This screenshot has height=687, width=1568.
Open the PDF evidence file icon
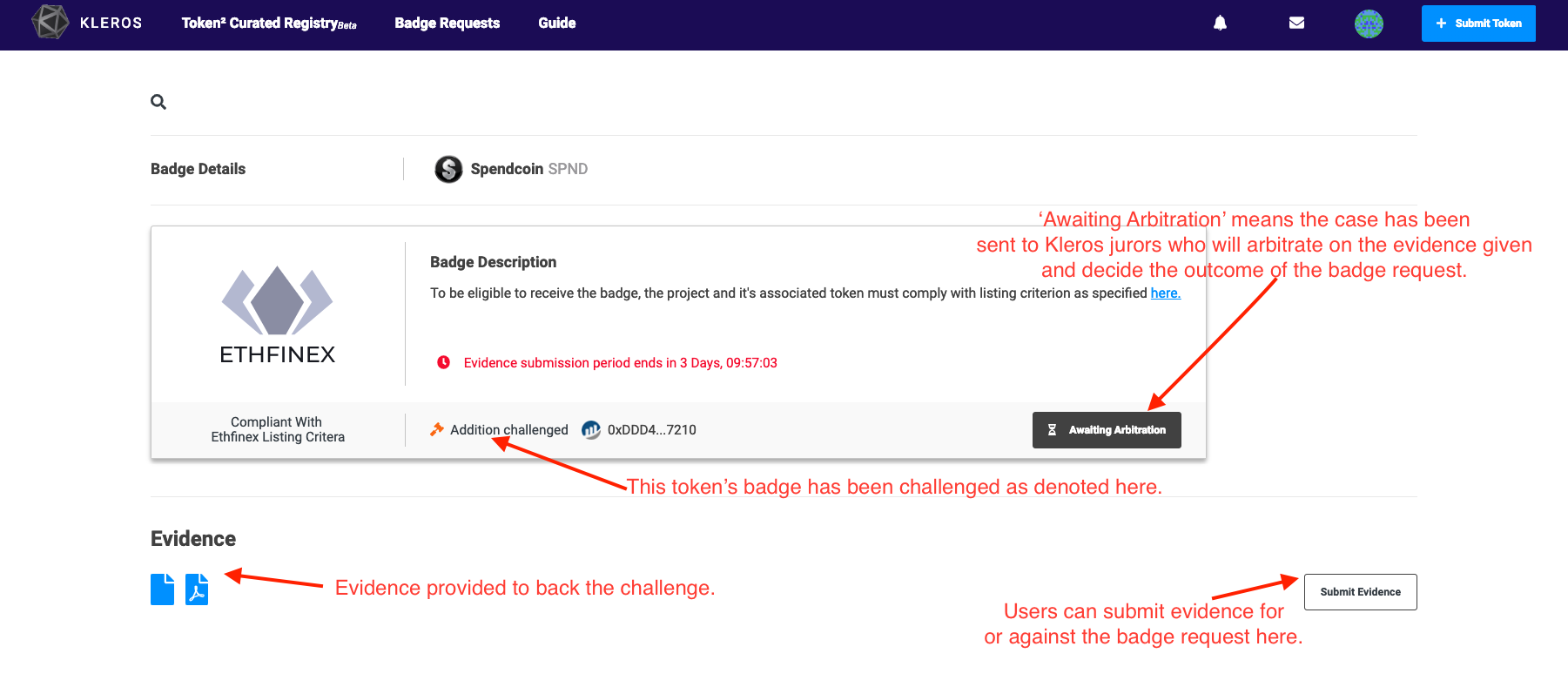tap(197, 589)
